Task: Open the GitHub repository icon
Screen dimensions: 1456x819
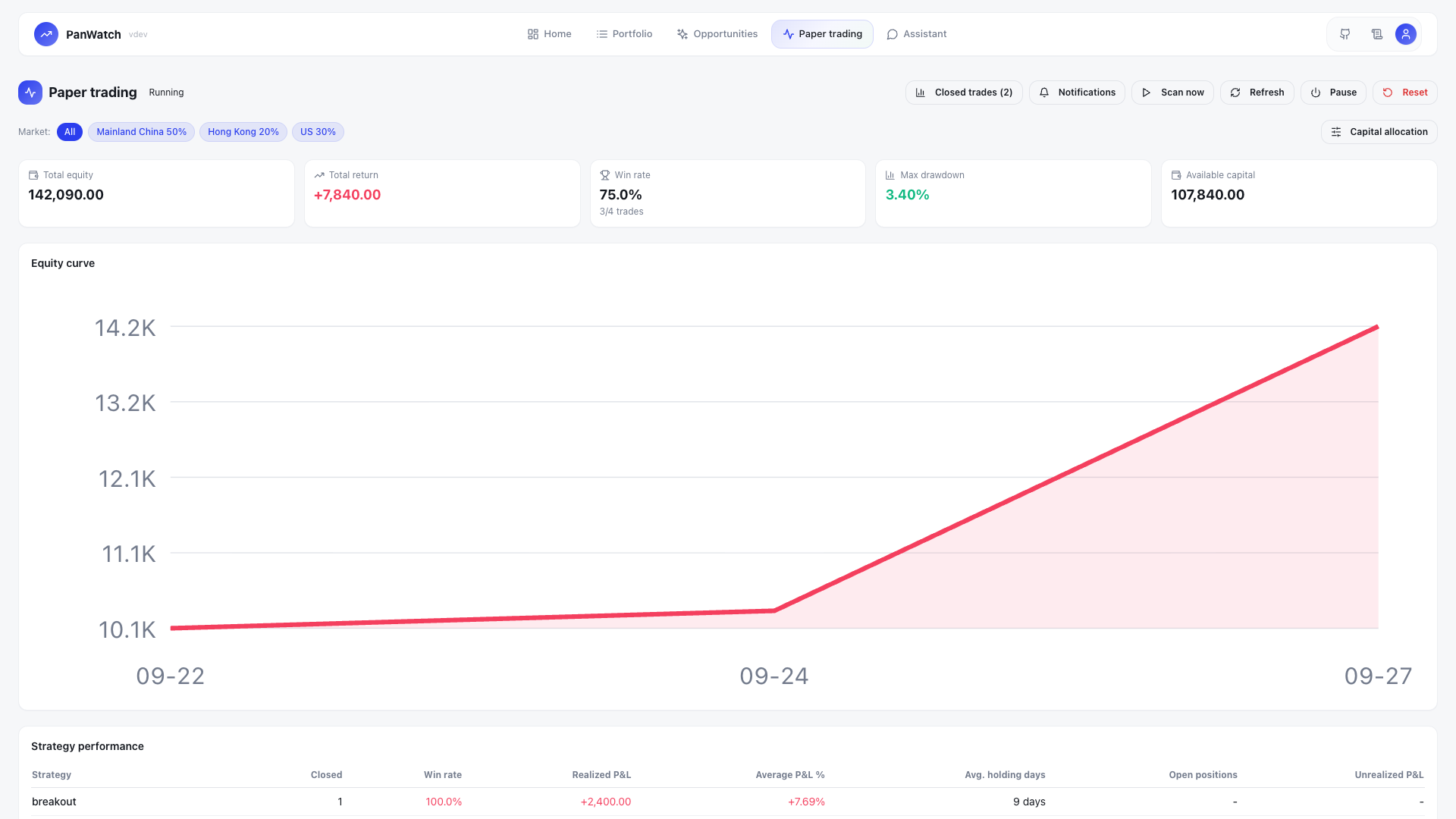Action: coord(1345,34)
